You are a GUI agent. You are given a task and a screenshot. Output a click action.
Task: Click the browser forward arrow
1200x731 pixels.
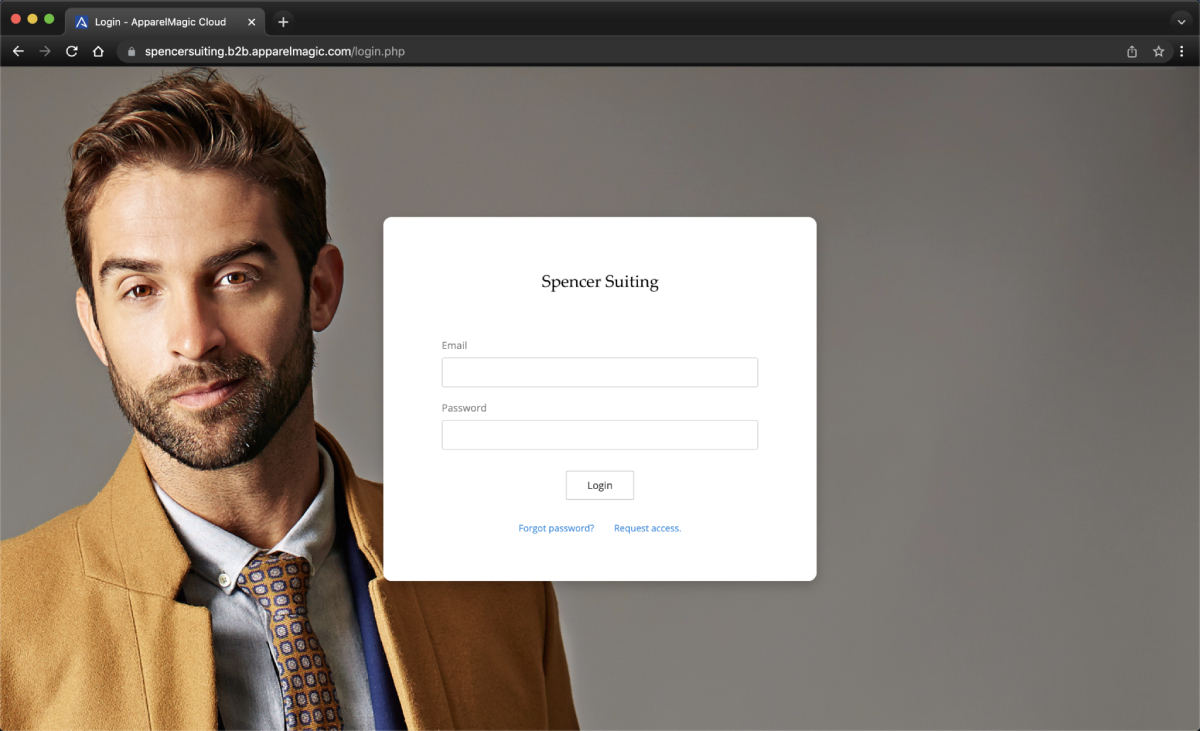click(x=45, y=51)
